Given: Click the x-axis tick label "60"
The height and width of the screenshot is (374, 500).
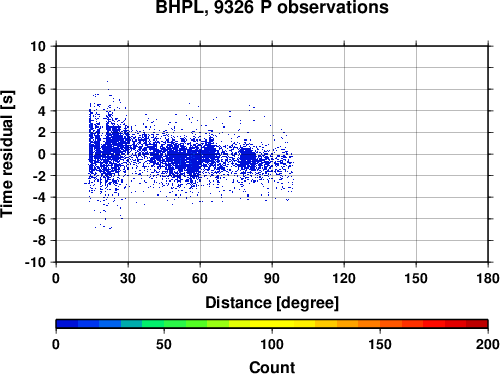Looking at the screenshot, I should pyautogui.click(x=200, y=278).
